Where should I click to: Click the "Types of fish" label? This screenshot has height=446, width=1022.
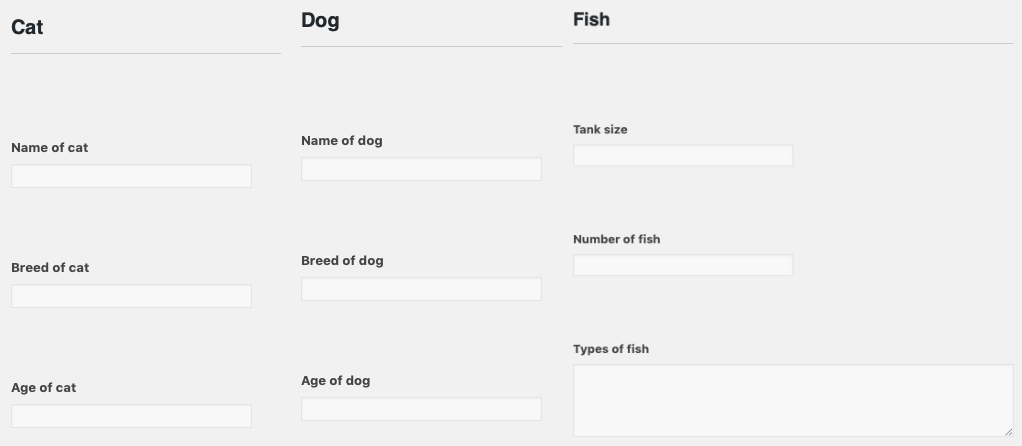[x=611, y=349]
